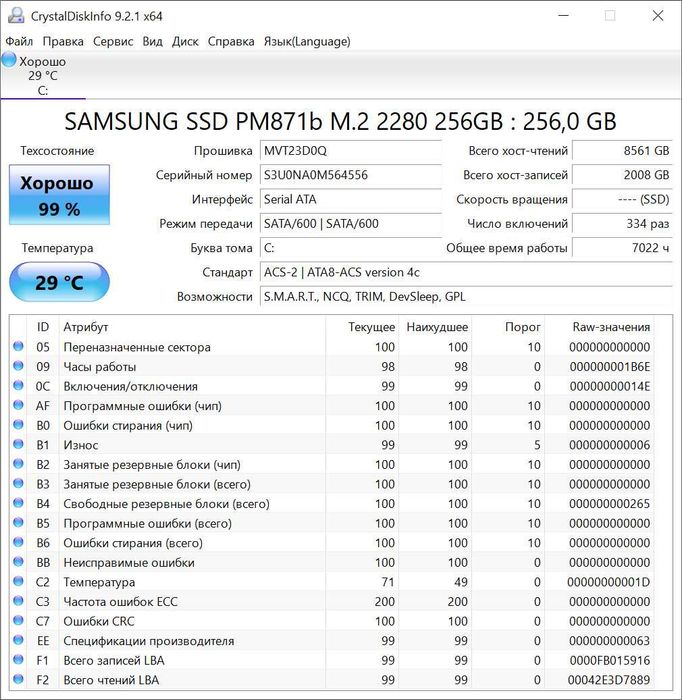Click the status dot for attribute B6
The image size is (682, 700).
tap(18, 542)
